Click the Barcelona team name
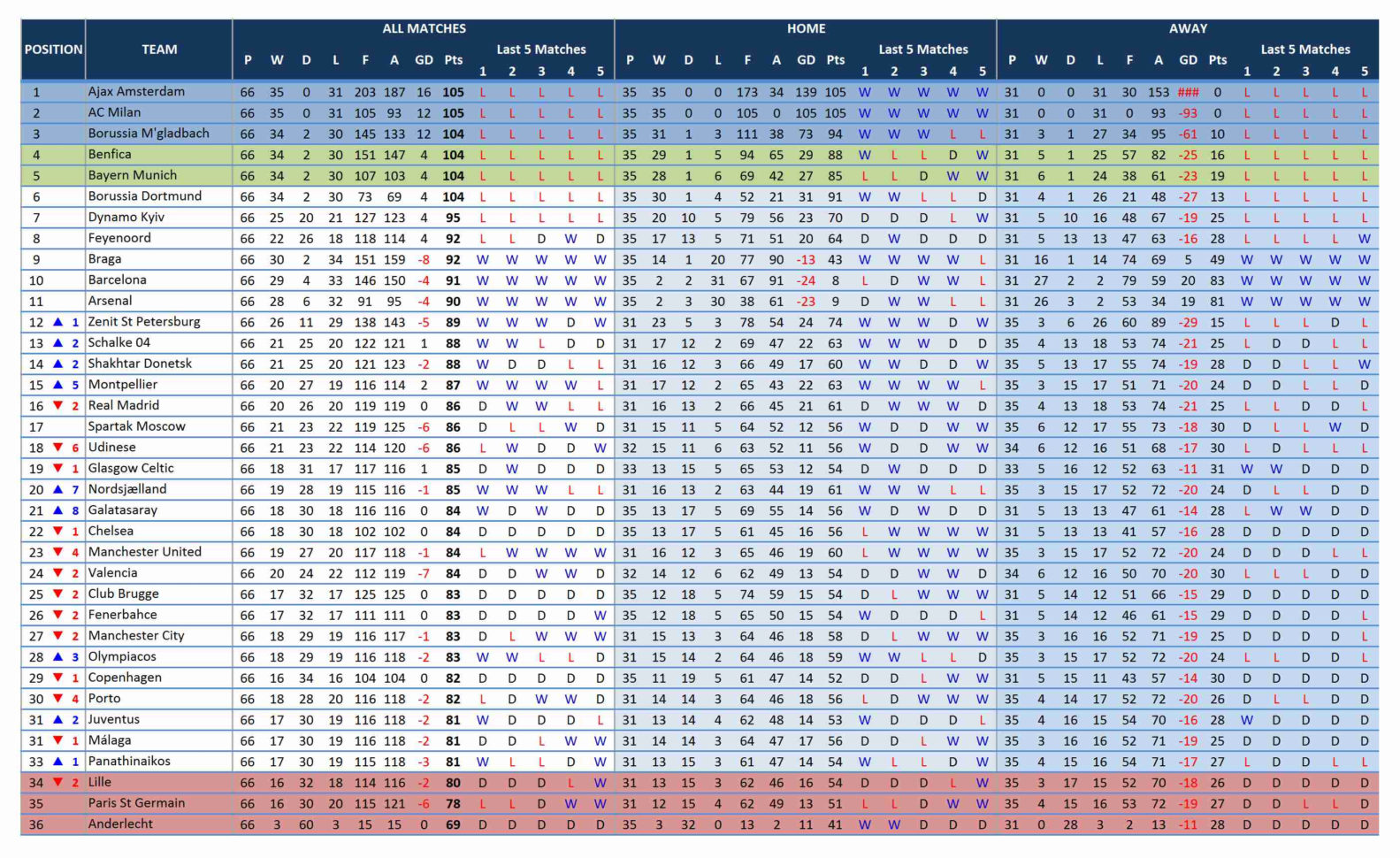Screen dimensions: 1400x858 coord(118,280)
